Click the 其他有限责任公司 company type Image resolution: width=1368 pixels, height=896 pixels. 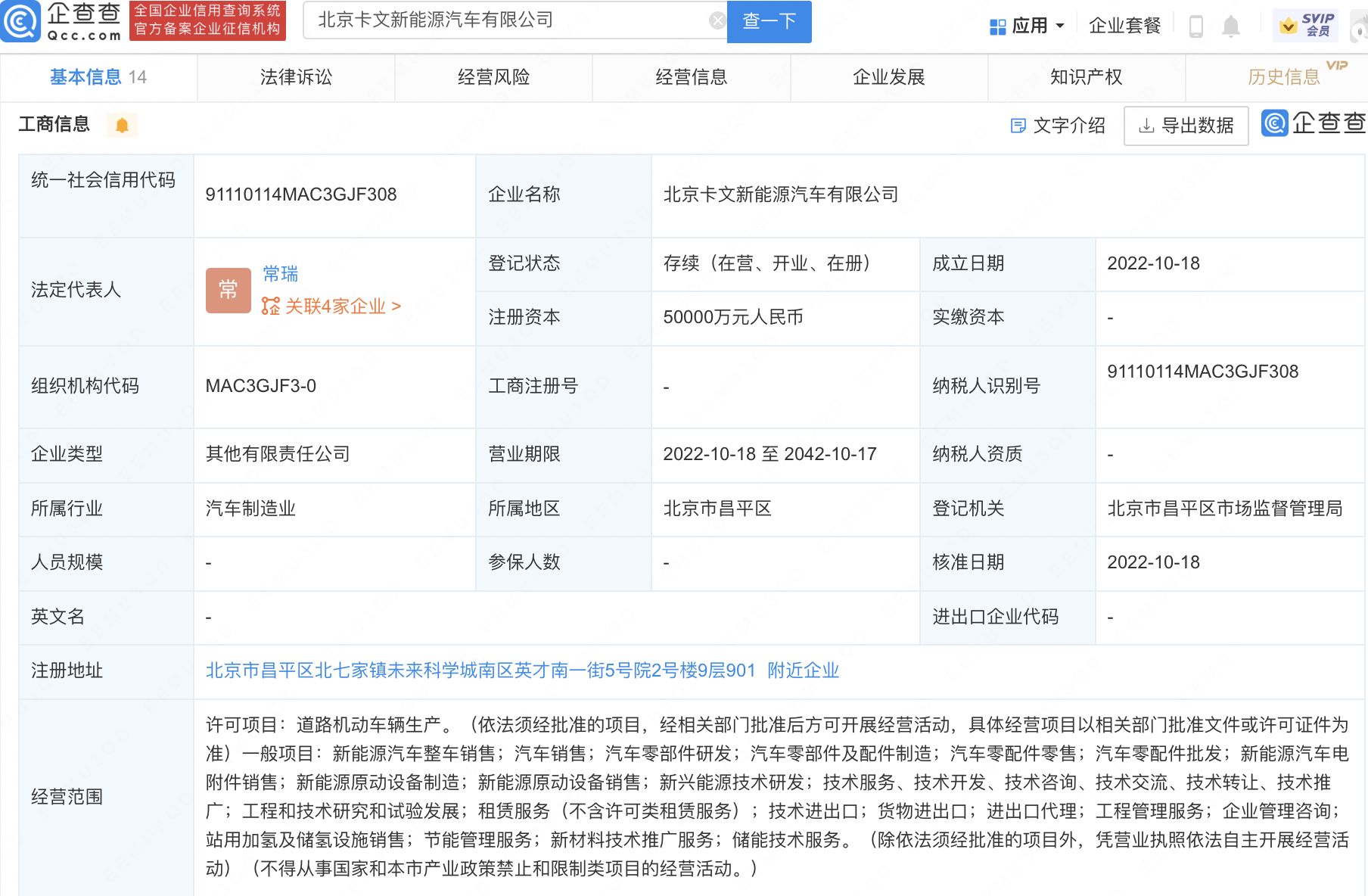[278, 454]
